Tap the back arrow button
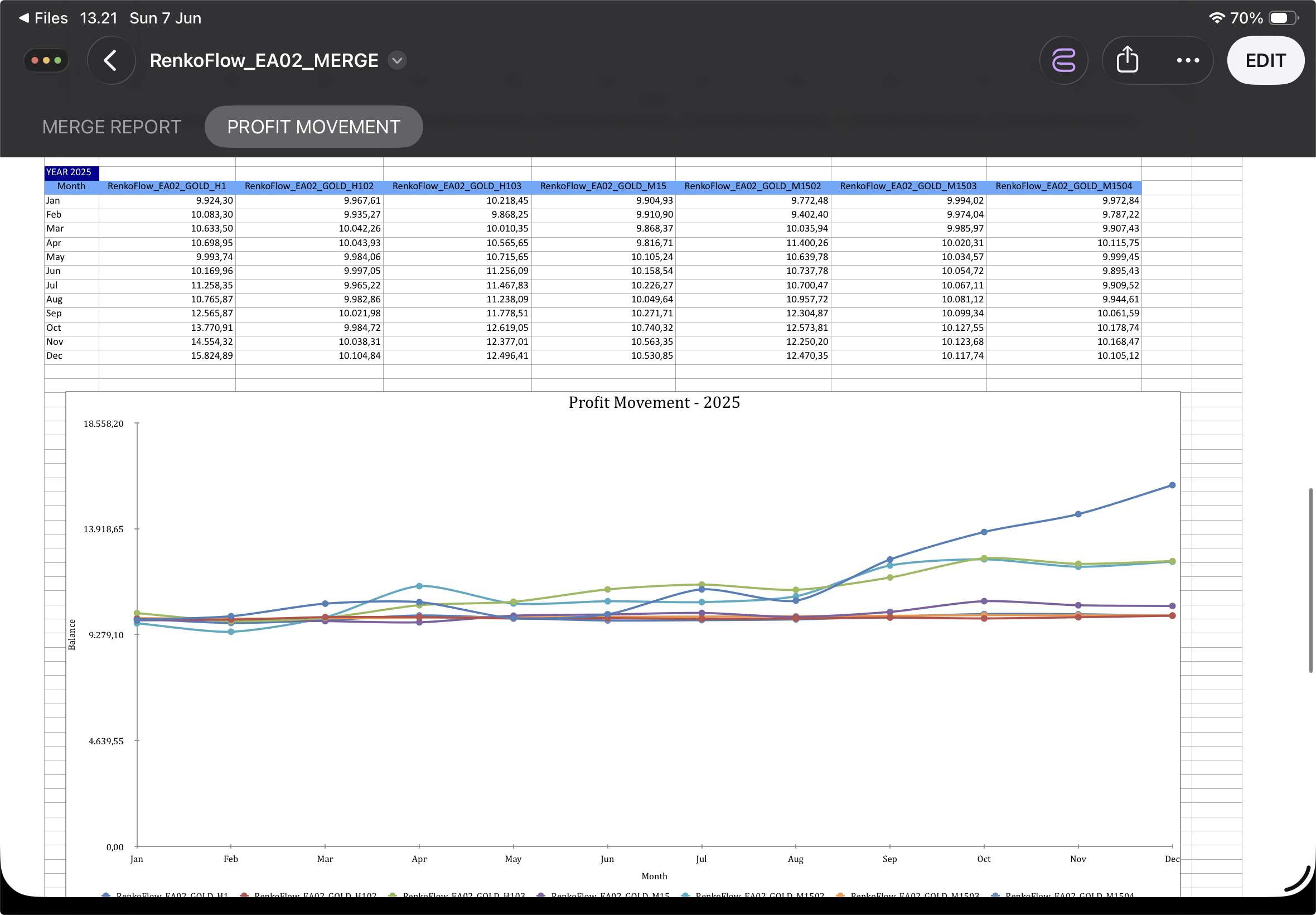Viewport: 1316px width, 915px height. click(111, 60)
